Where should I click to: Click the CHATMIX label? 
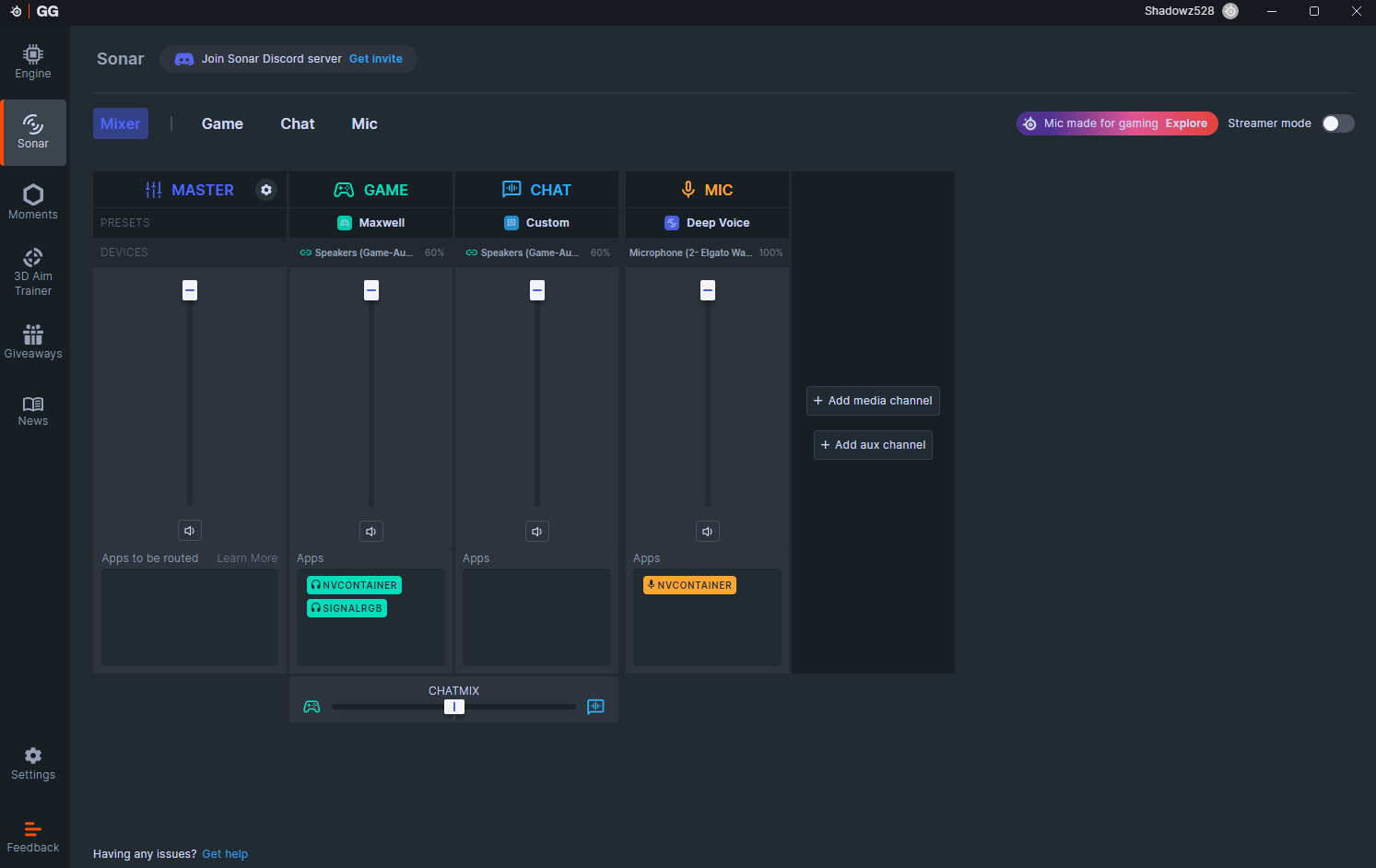(x=453, y=691)
